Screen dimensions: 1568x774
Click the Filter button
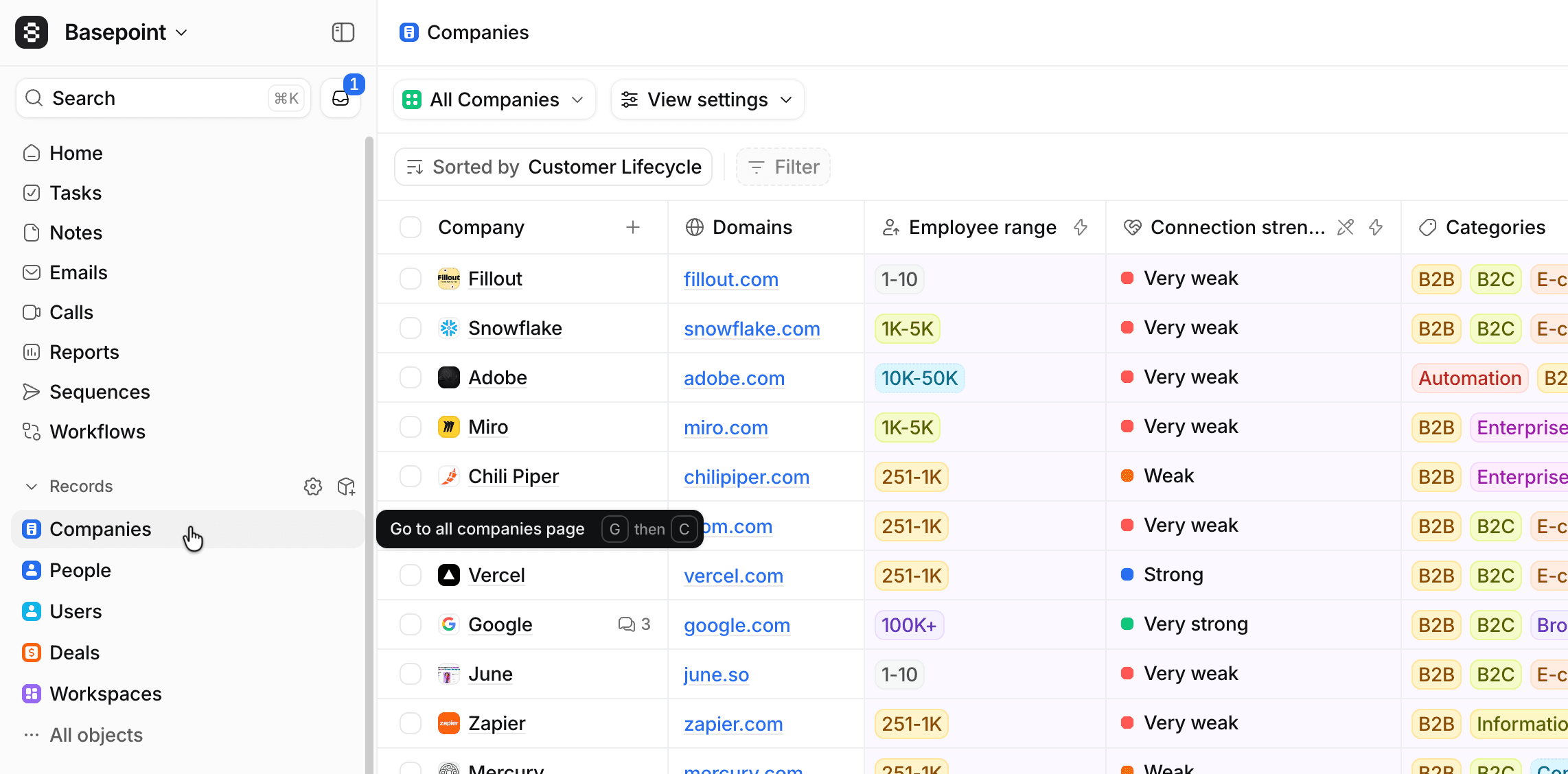783,167
